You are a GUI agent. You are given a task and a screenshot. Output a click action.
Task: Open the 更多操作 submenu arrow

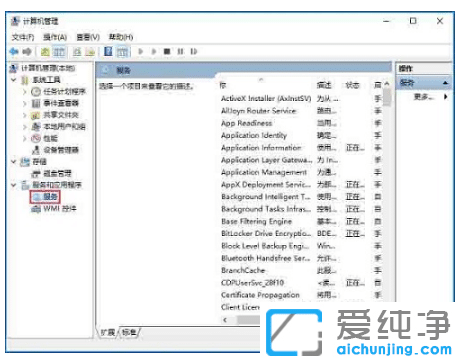click(446, 97)
